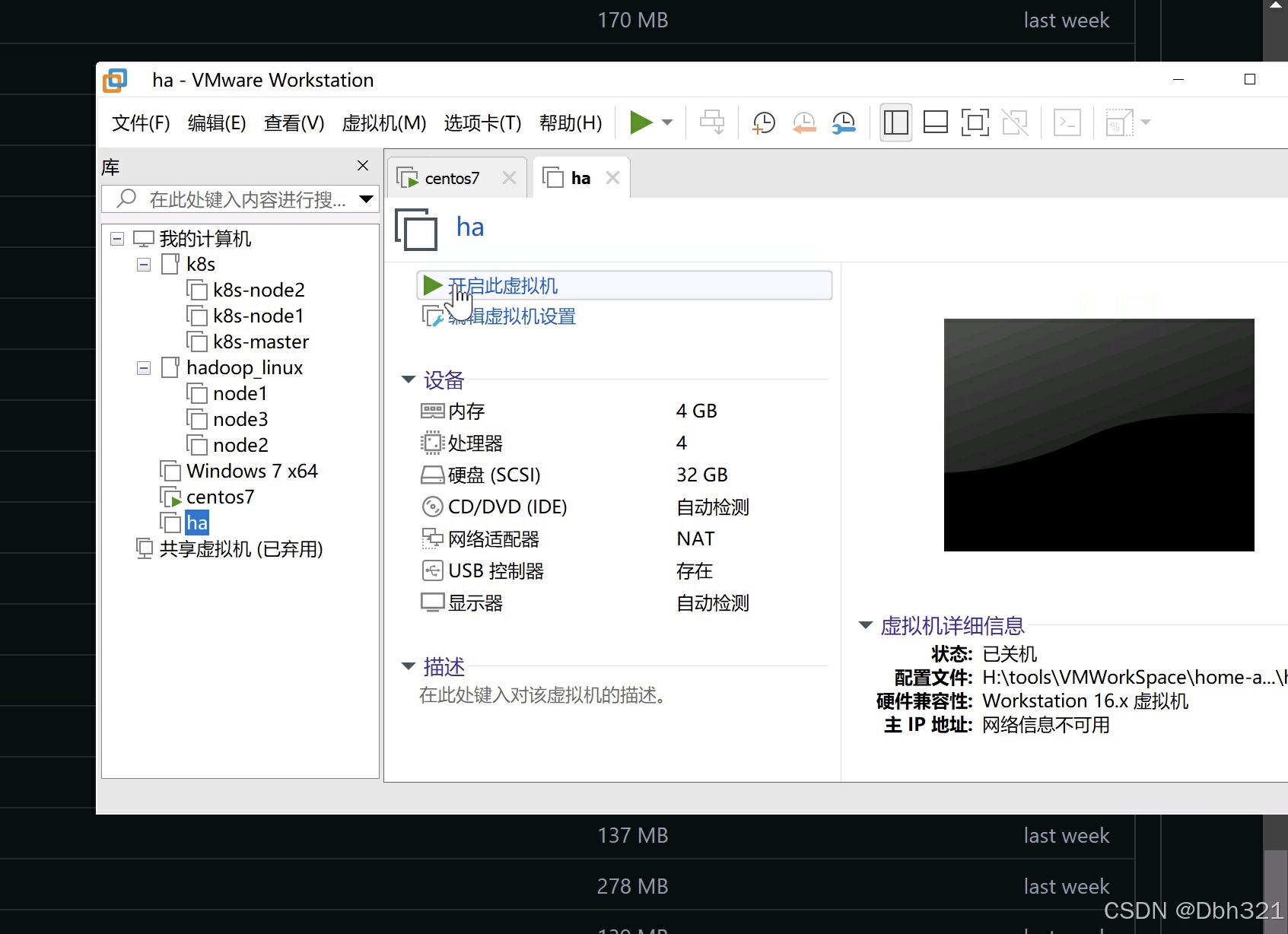The height and width of the screenshot is (934, 1288).
Task: Click the 内存 memory device icon
Action: click(x=432, y=411)
